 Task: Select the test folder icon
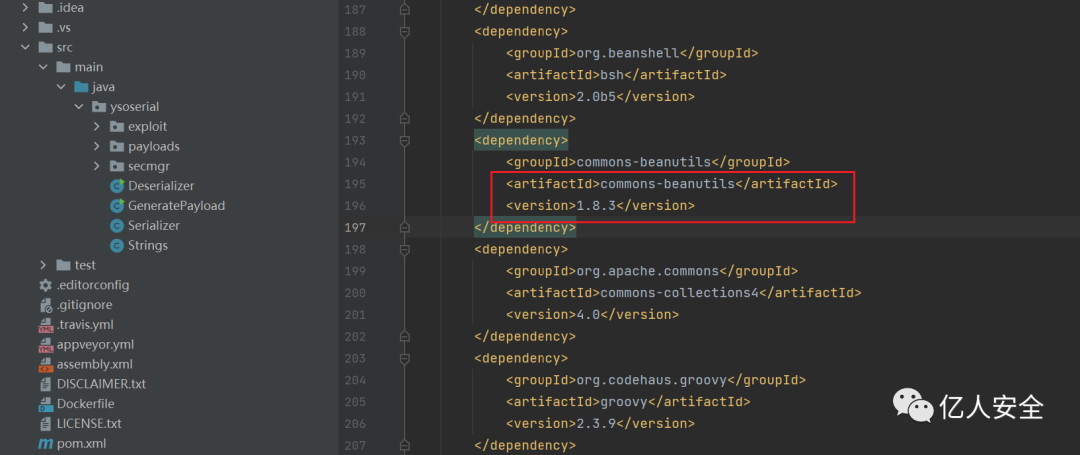(x=63, y=265)
